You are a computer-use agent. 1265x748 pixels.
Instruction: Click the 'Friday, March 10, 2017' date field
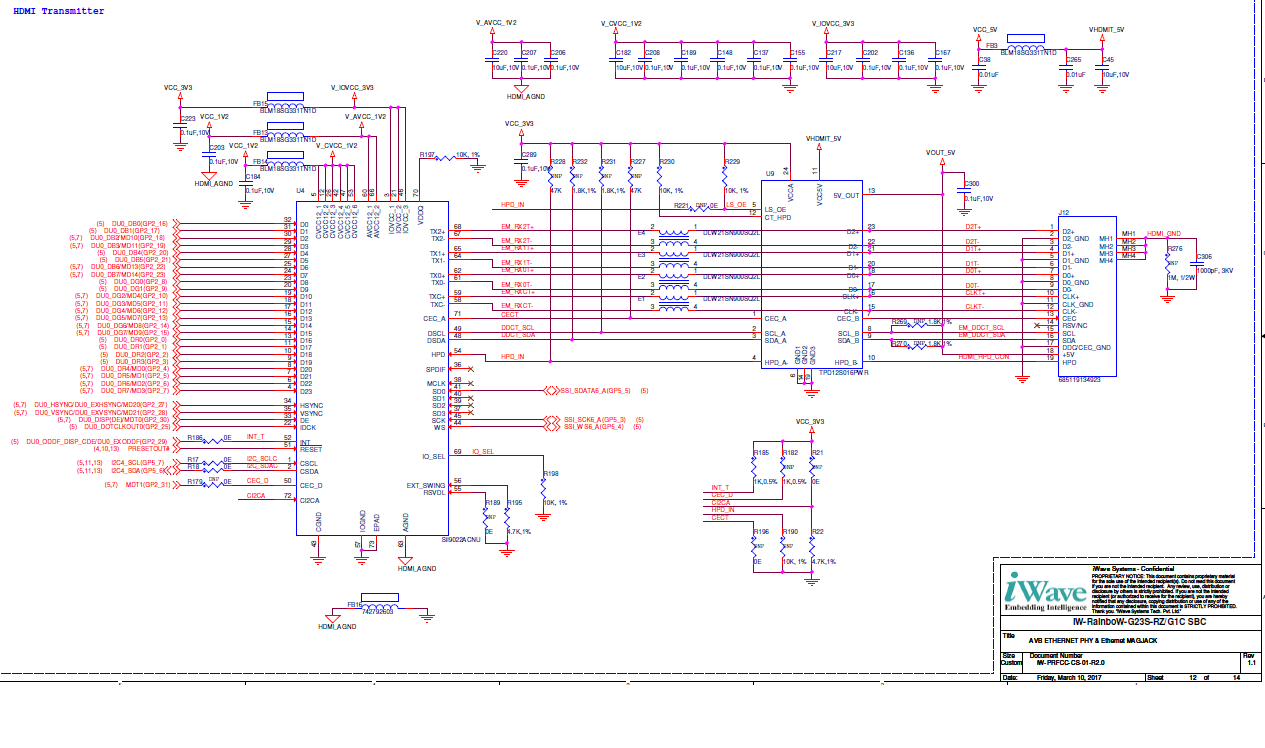point(1067,676)
